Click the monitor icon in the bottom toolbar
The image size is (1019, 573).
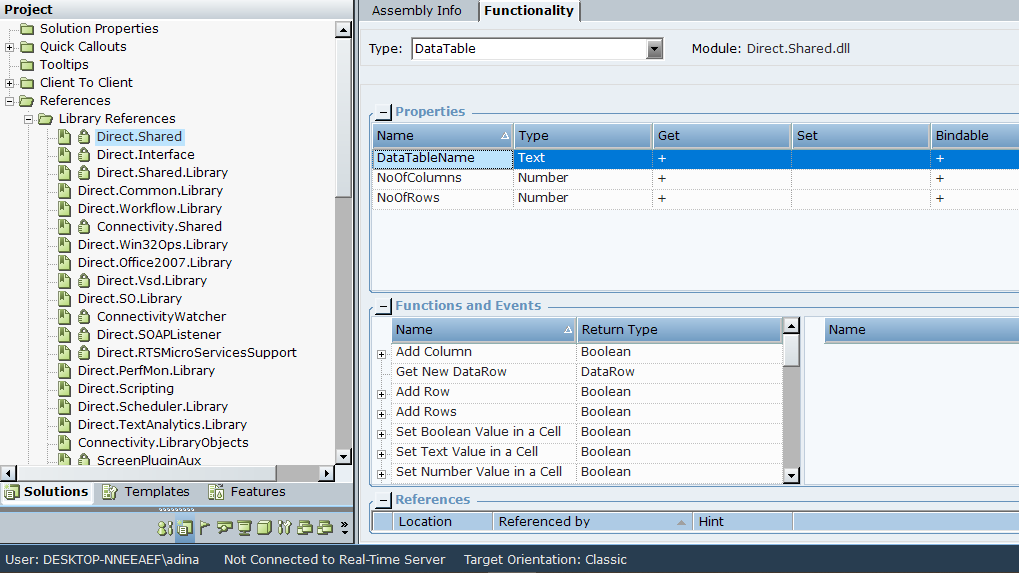click(x=244, y=527)
